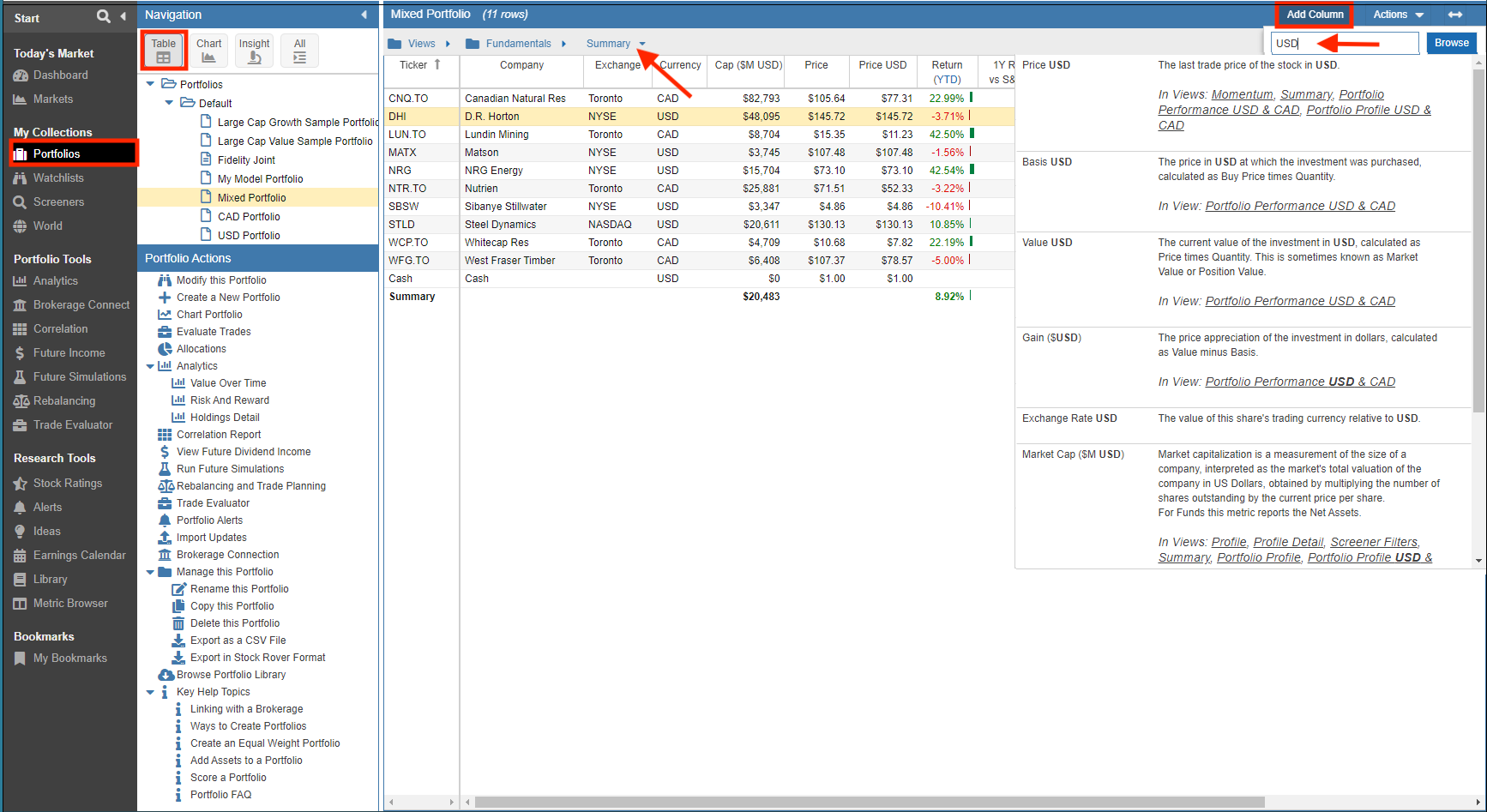Screen dimensions: 1487x812
Task: Toggle full-width double-arrow icon in header
Action: click(1455, 15)
